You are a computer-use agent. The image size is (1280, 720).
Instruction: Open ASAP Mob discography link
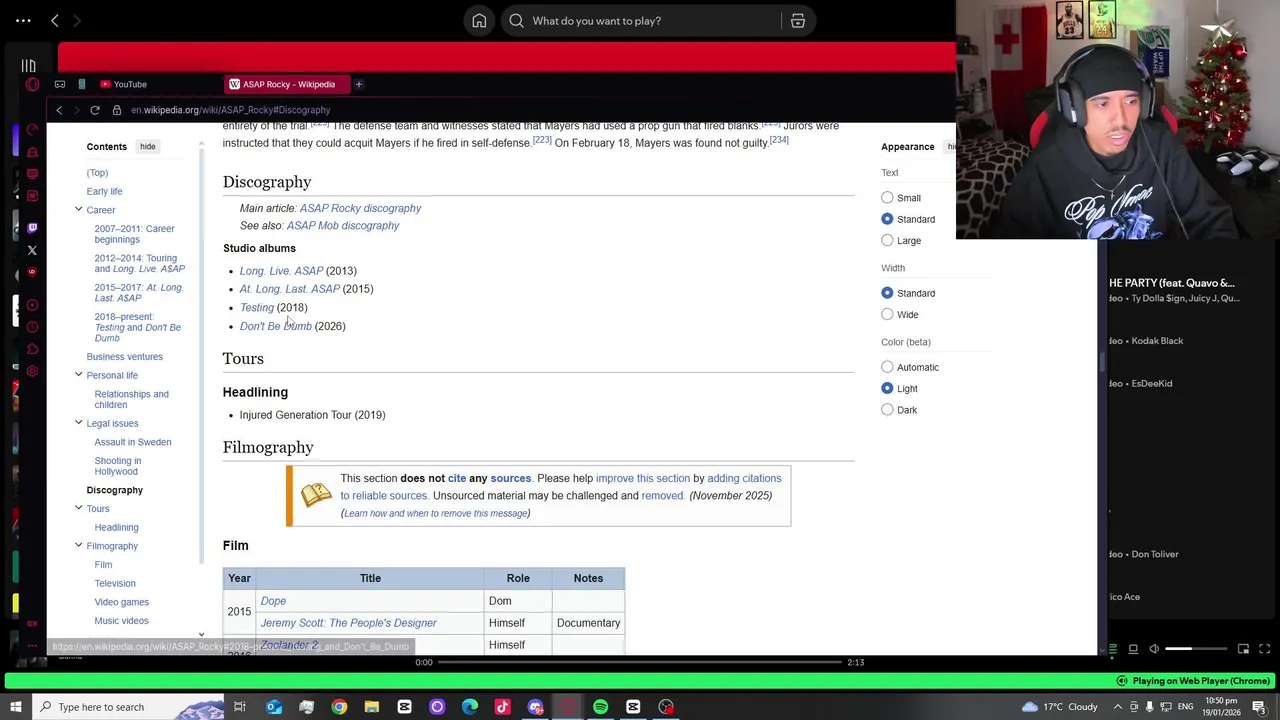(343, 226)
